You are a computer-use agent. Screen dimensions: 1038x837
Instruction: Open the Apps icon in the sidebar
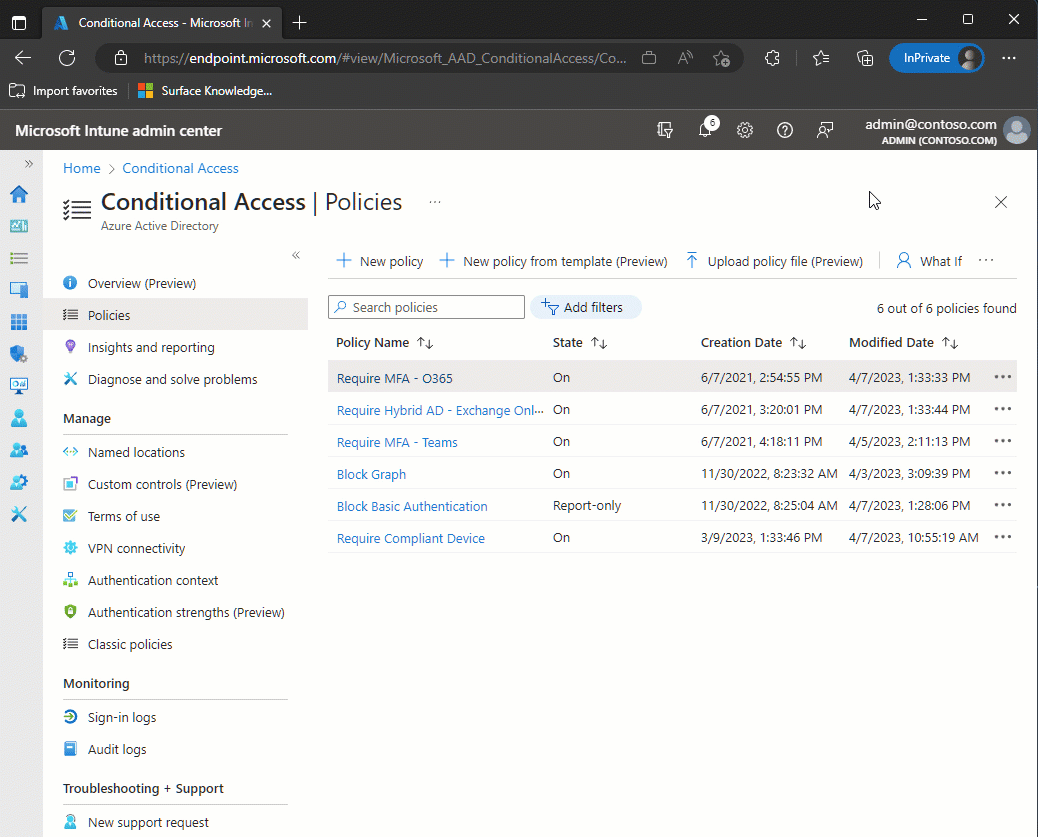point(19,322)
